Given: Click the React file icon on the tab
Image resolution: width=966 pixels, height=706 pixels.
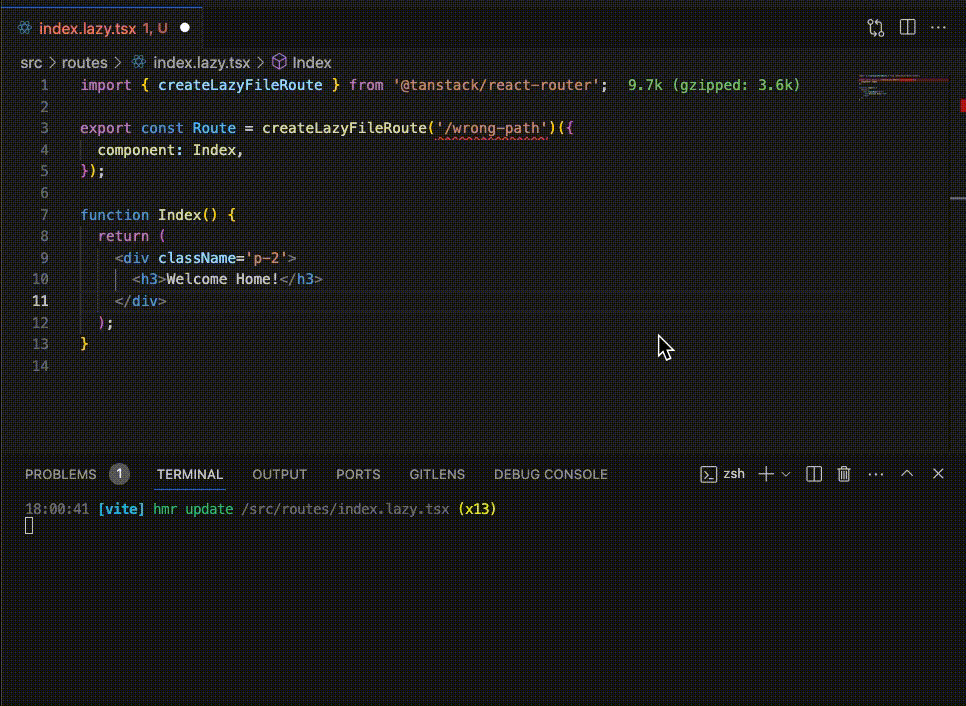Looking at the screenshot, I should tap(25, 28).
